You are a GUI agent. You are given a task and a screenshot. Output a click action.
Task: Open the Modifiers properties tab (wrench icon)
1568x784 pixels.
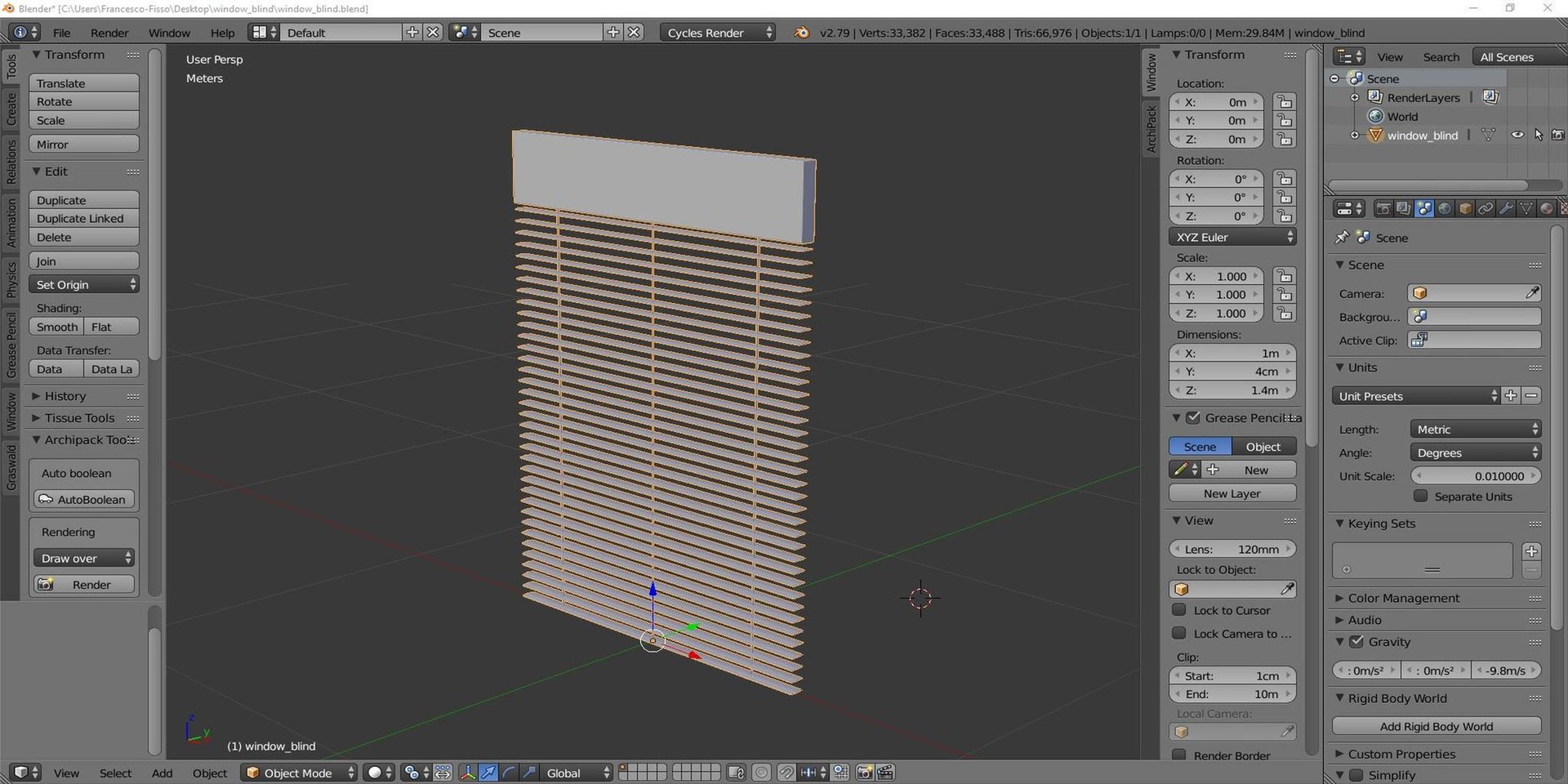(x=1506, y=208)
